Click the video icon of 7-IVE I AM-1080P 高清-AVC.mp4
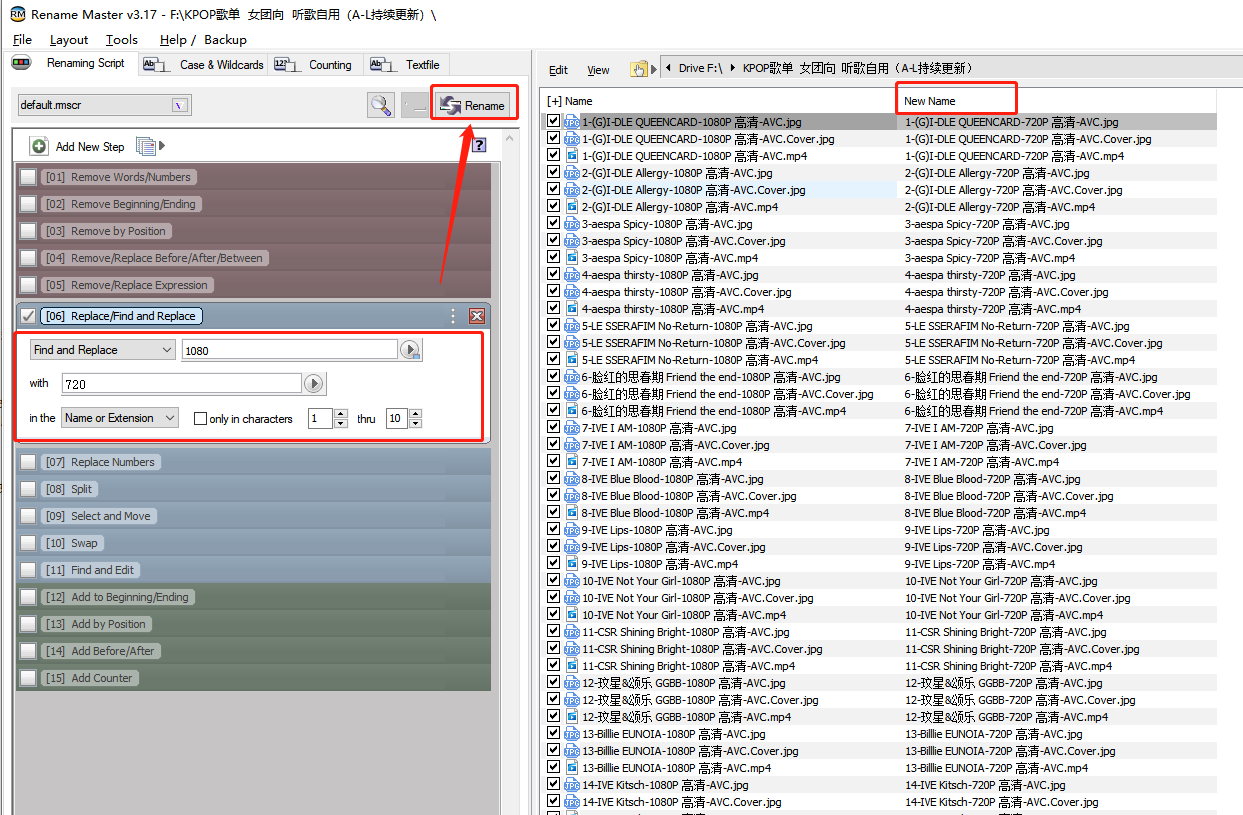The width and height of the screenshot is (1243, 815). click(x=572, y=462)
